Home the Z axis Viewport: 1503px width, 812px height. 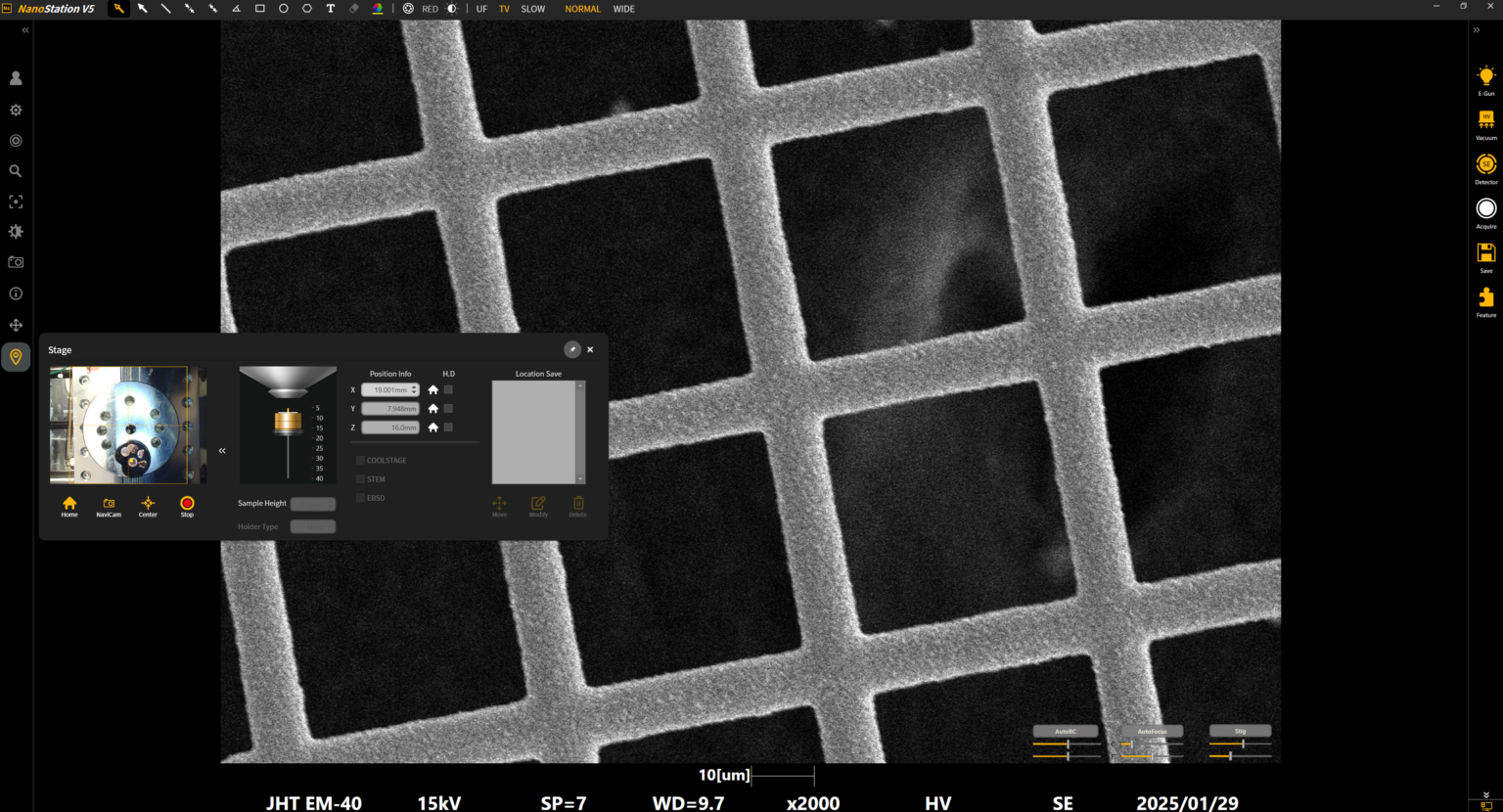coord(433,428)
